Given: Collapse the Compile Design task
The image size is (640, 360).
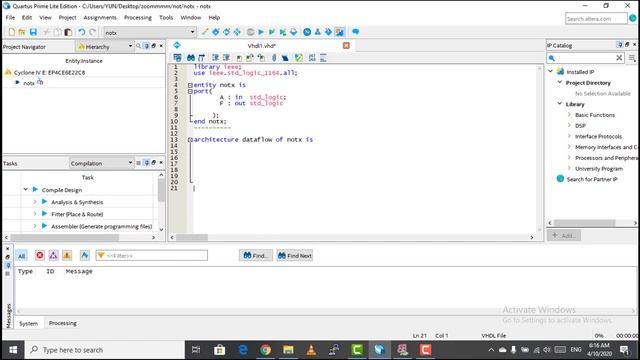Looking at the screenshot, I should 26,189.
